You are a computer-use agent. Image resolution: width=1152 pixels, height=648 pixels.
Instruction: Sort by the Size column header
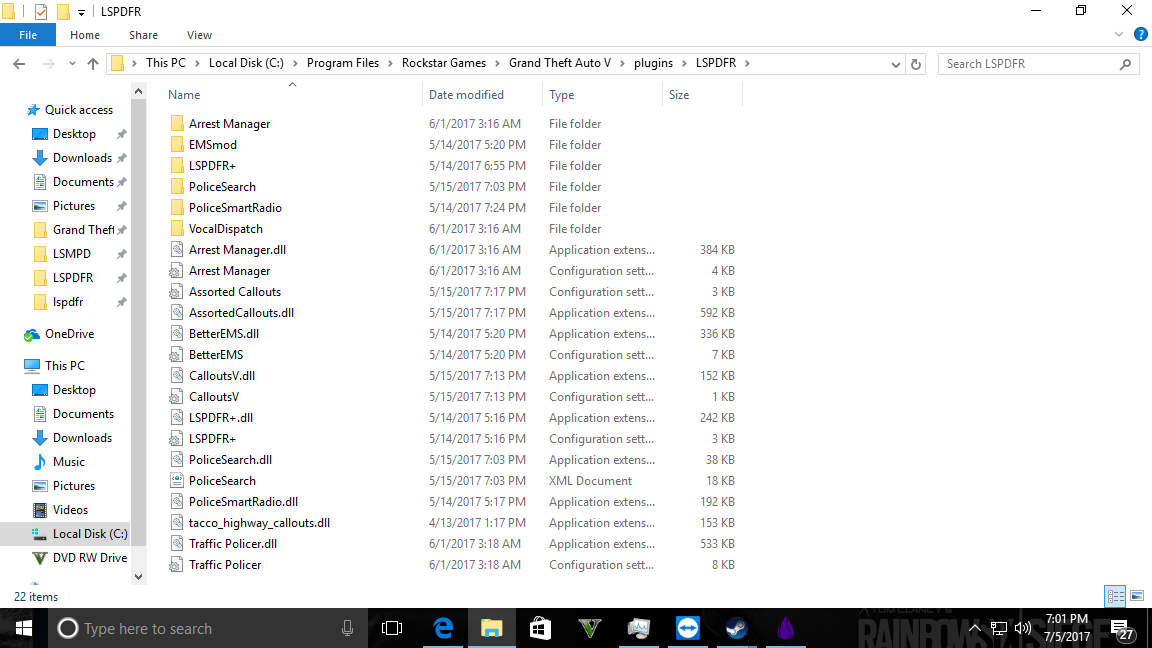coord(679,95)
